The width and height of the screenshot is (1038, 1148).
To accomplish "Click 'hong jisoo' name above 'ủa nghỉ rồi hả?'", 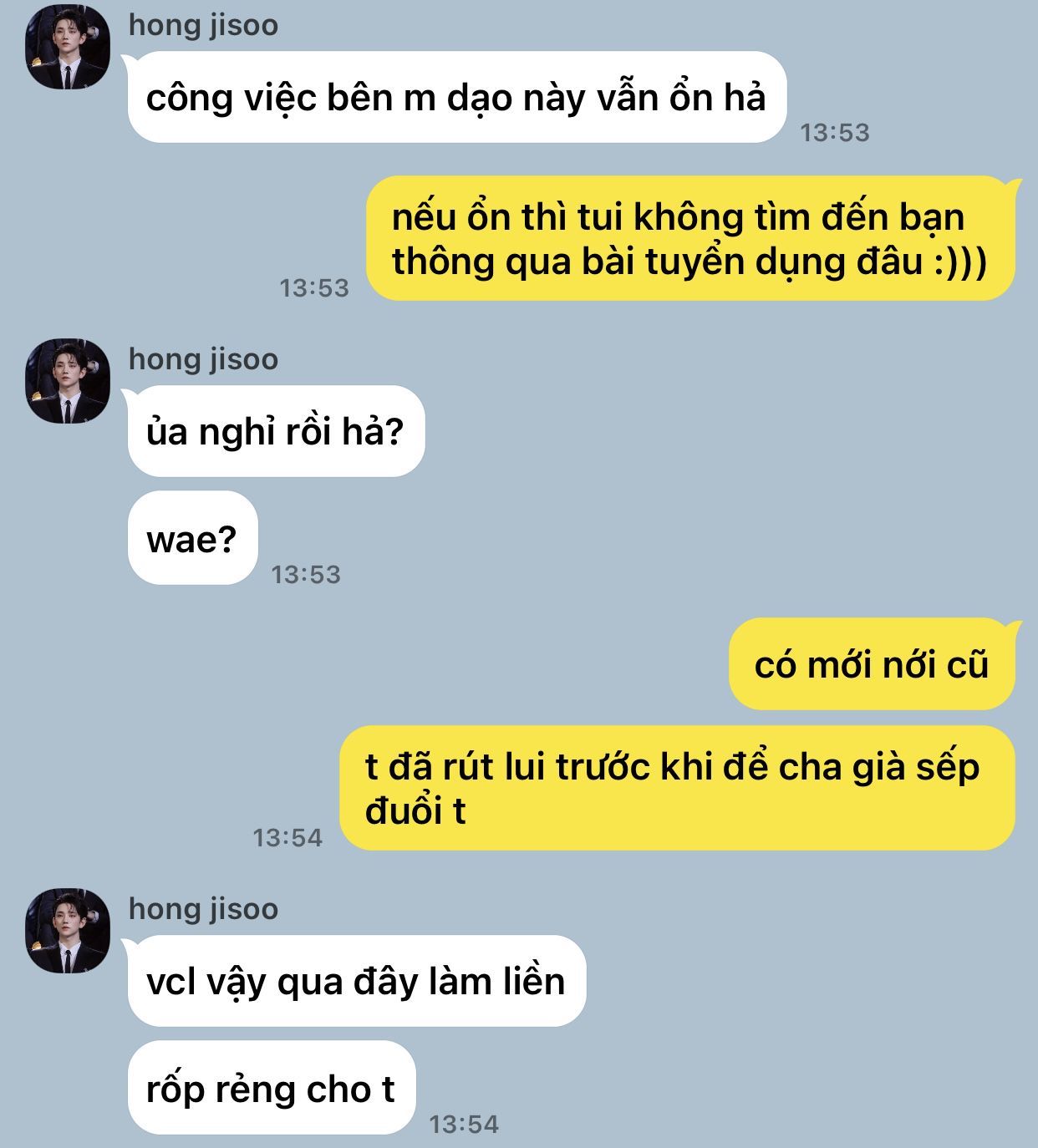I will coord(203,359).
